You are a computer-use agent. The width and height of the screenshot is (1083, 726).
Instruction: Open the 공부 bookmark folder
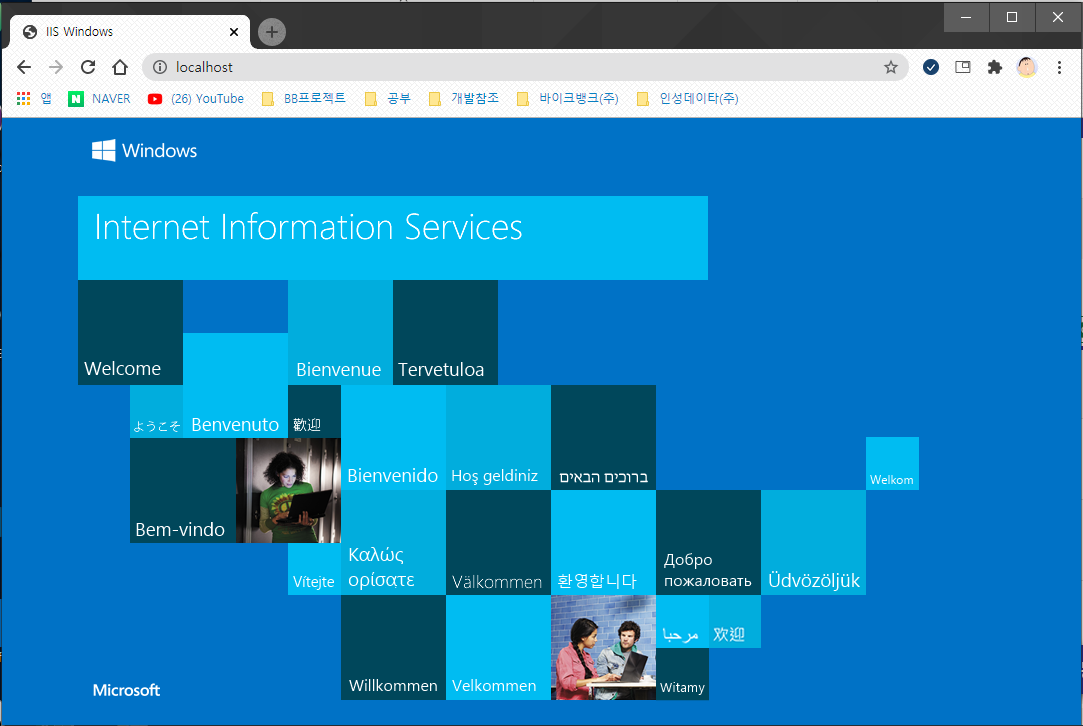(x=387, y=99)
